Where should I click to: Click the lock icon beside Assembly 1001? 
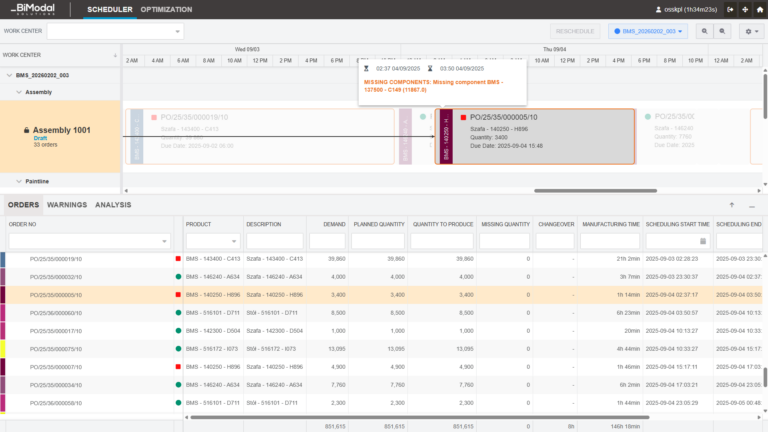[26, 130]
